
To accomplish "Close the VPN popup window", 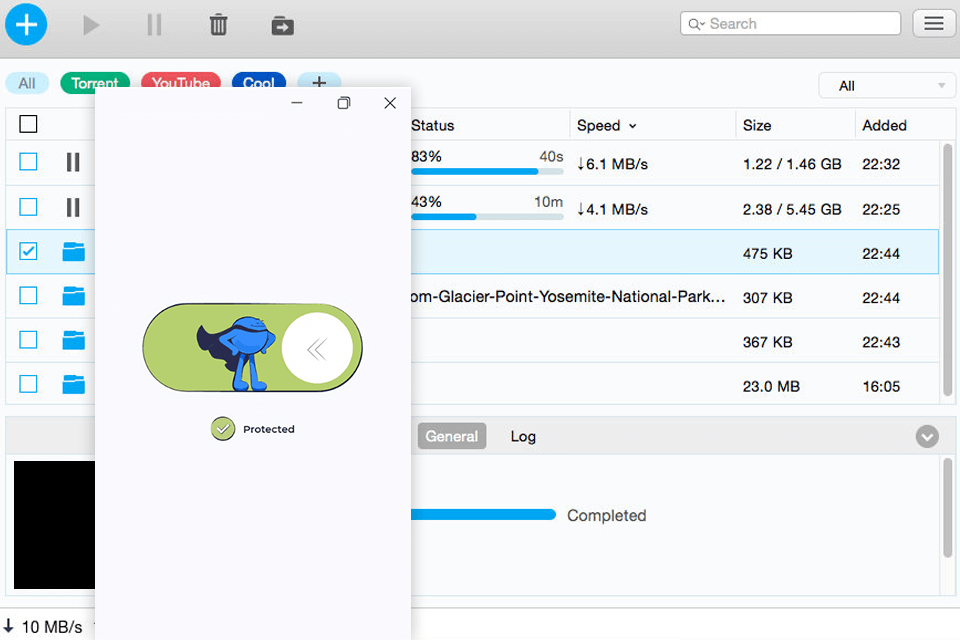I will [390, 103].
